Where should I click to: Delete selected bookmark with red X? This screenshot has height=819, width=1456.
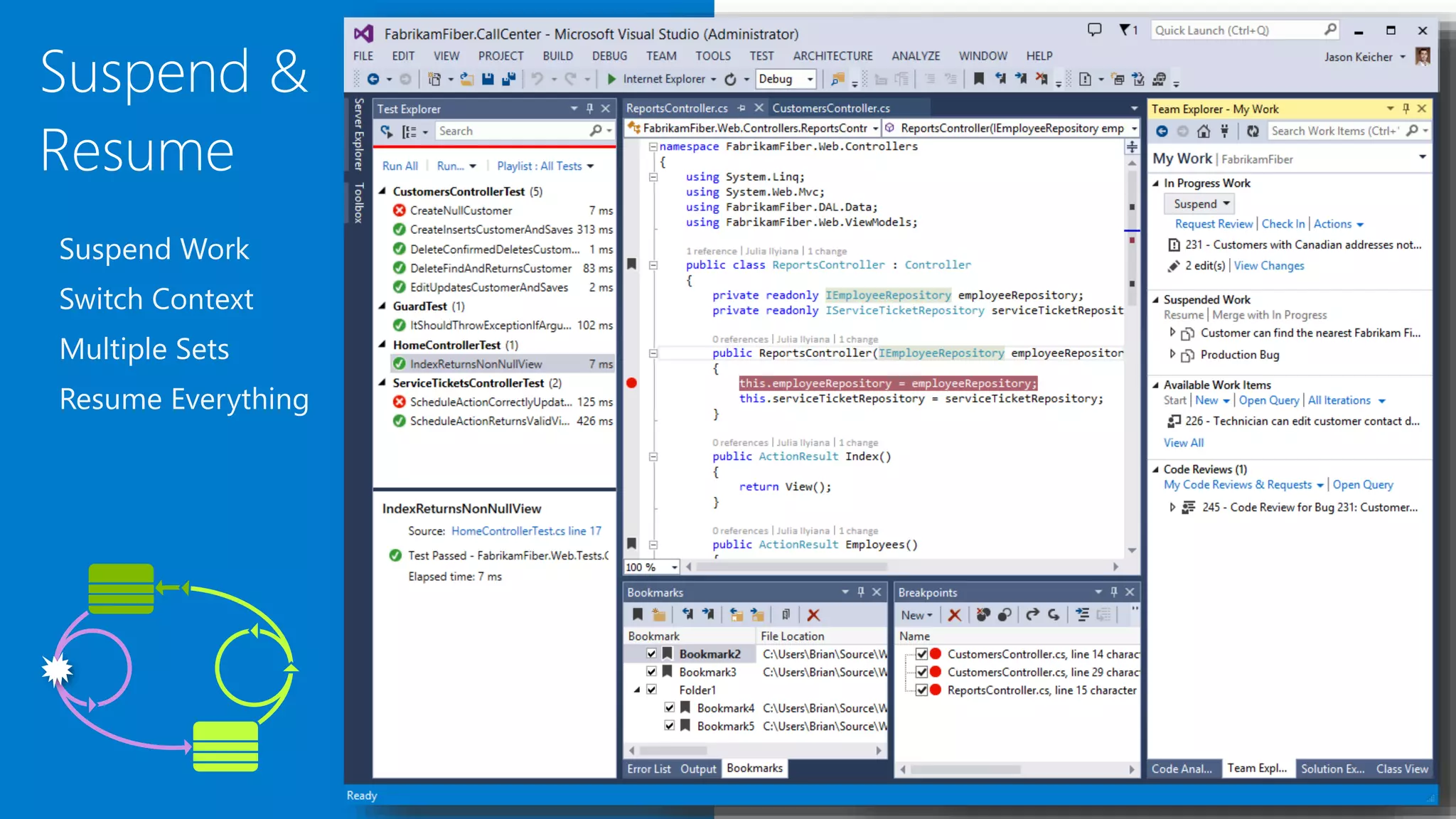click(x=813, y=614)
